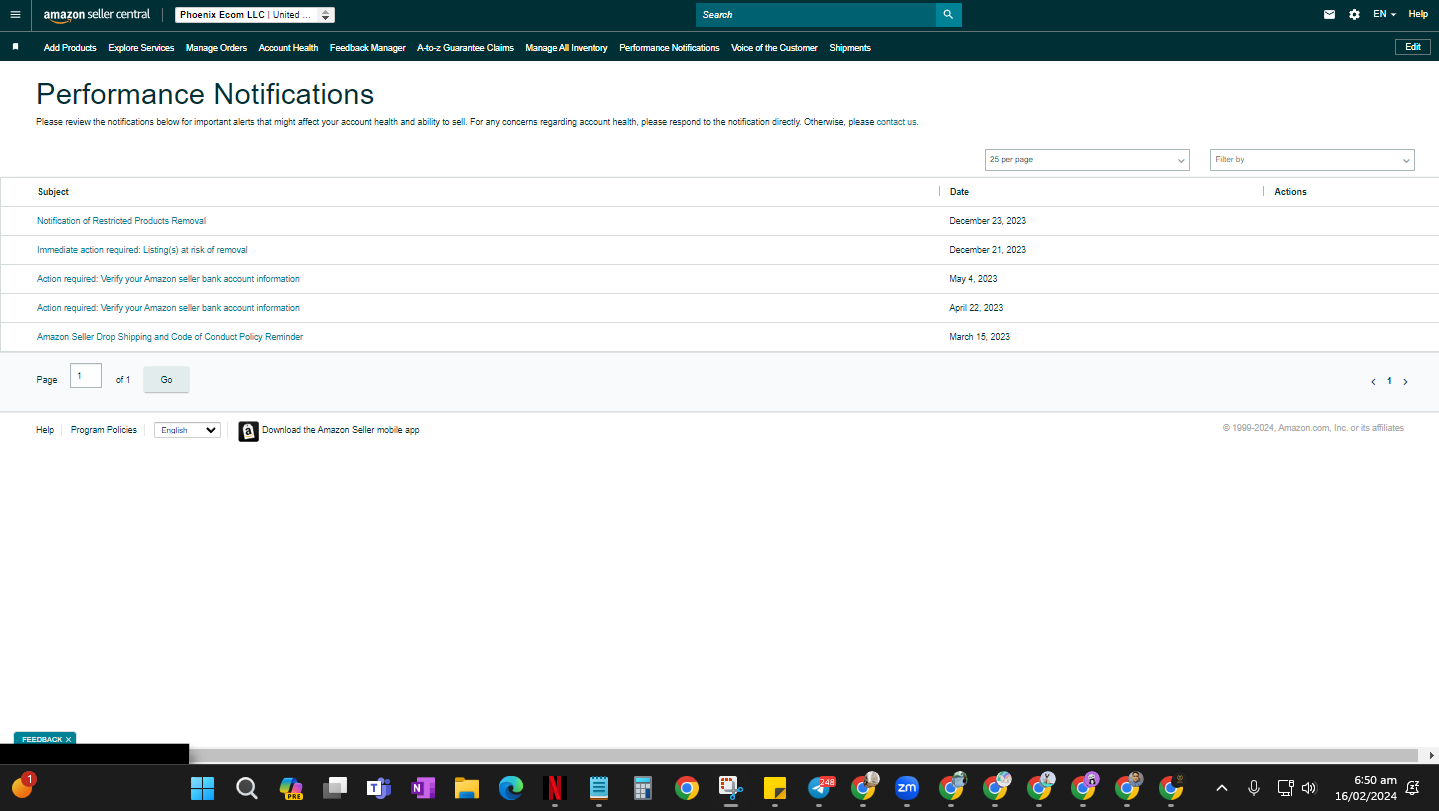The height and width of the screenshot is (811, 1439).
Task: Open OneNote from the taskbar
Action: point(422,788)
